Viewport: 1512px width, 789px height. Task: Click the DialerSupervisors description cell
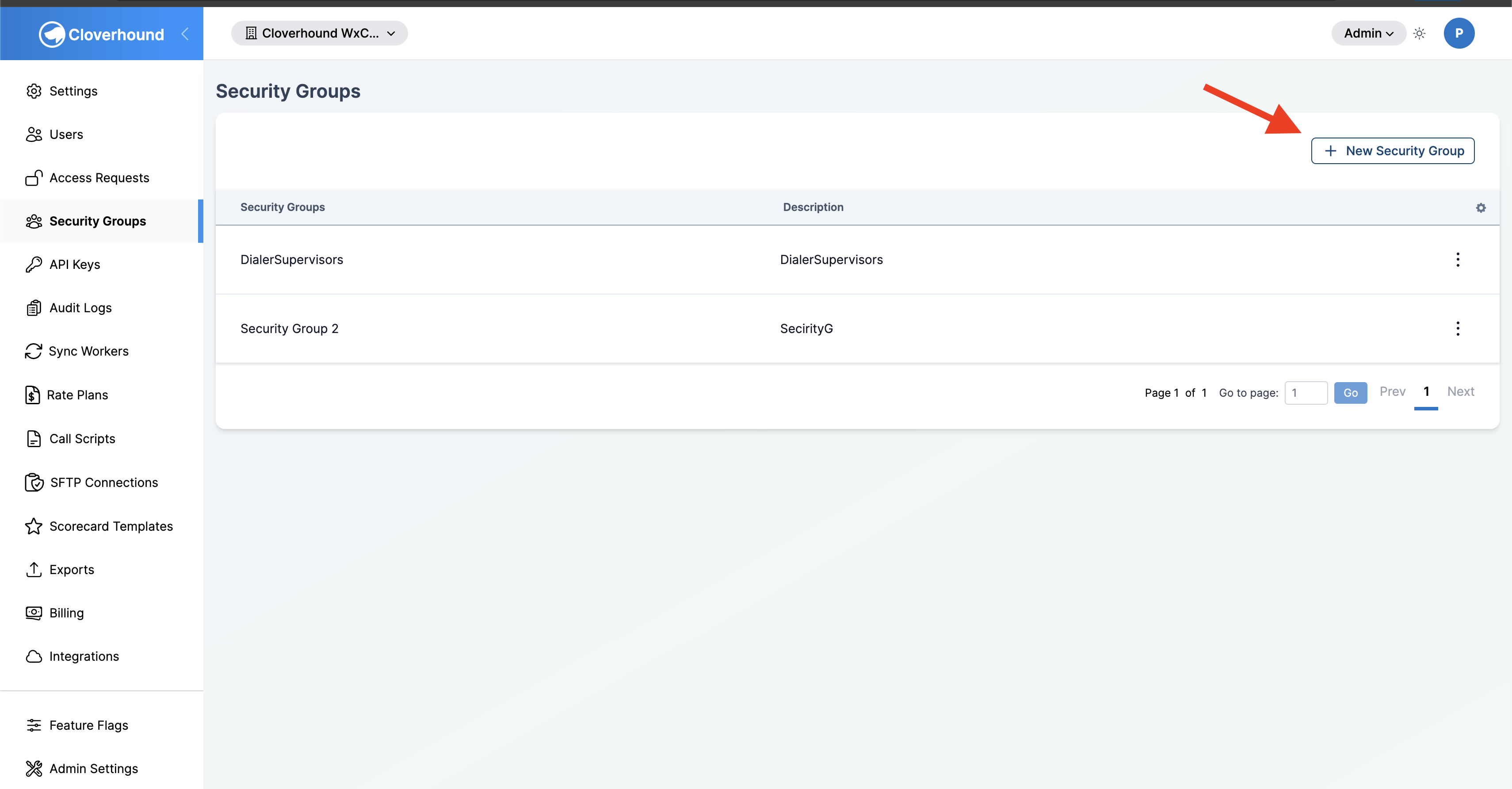831,260
